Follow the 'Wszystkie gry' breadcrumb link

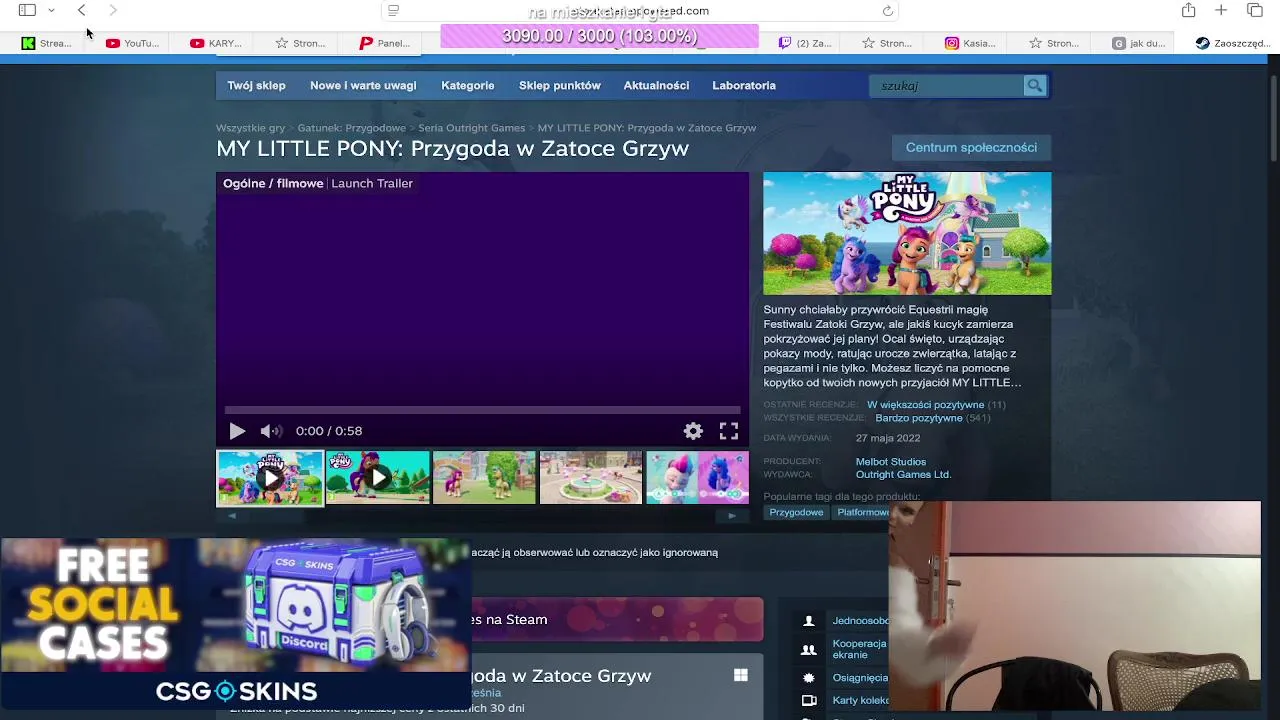coord(250,128)
